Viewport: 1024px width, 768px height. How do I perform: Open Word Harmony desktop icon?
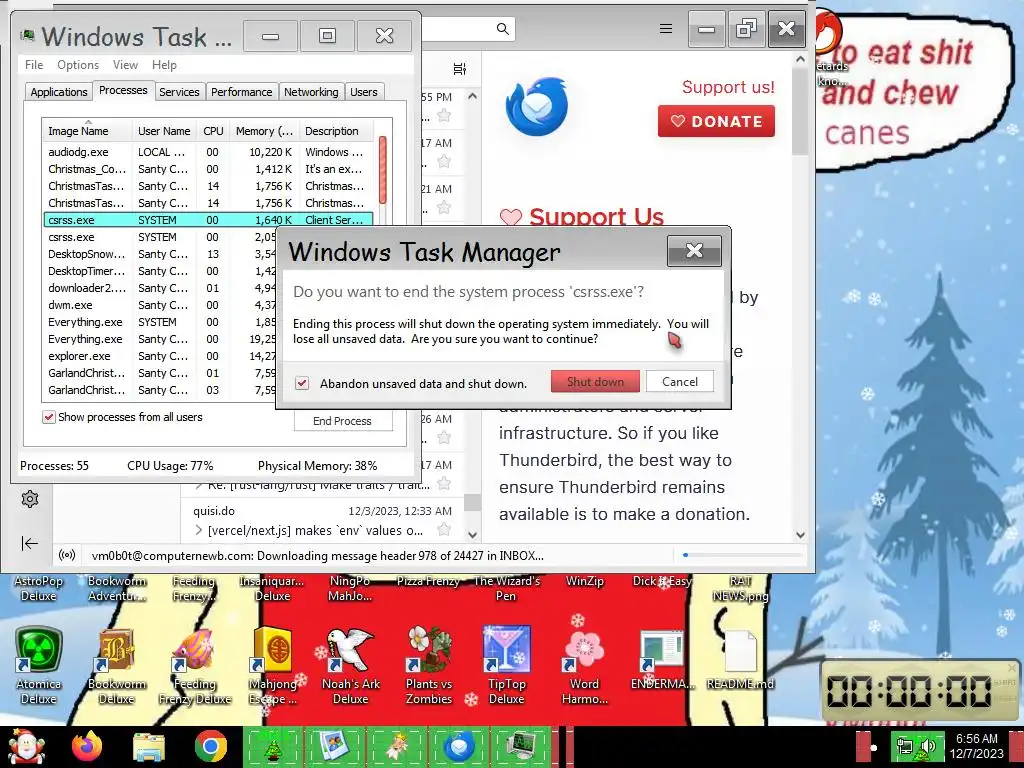click(584, 665)
